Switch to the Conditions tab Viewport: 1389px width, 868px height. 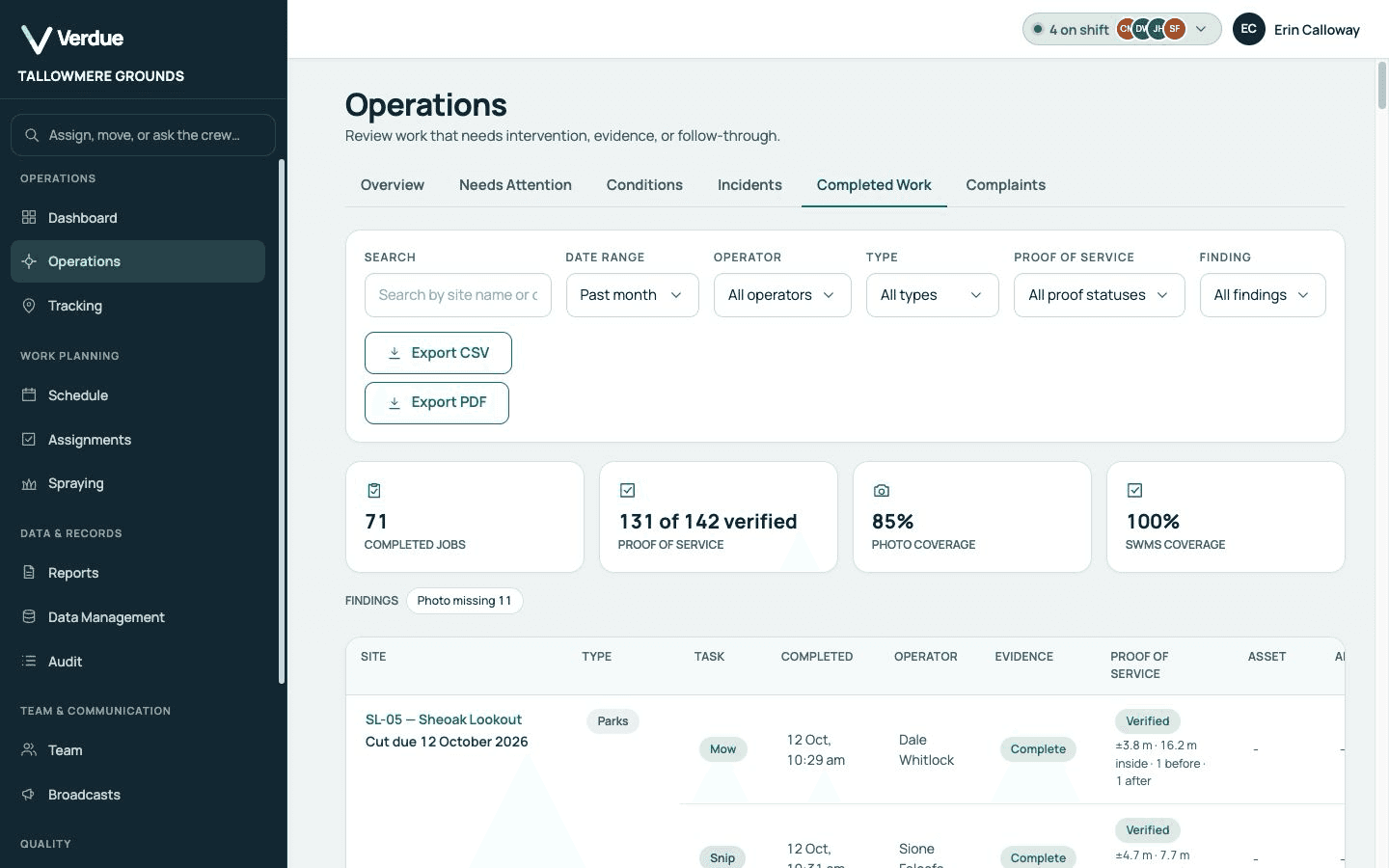[x=644, y=185]
